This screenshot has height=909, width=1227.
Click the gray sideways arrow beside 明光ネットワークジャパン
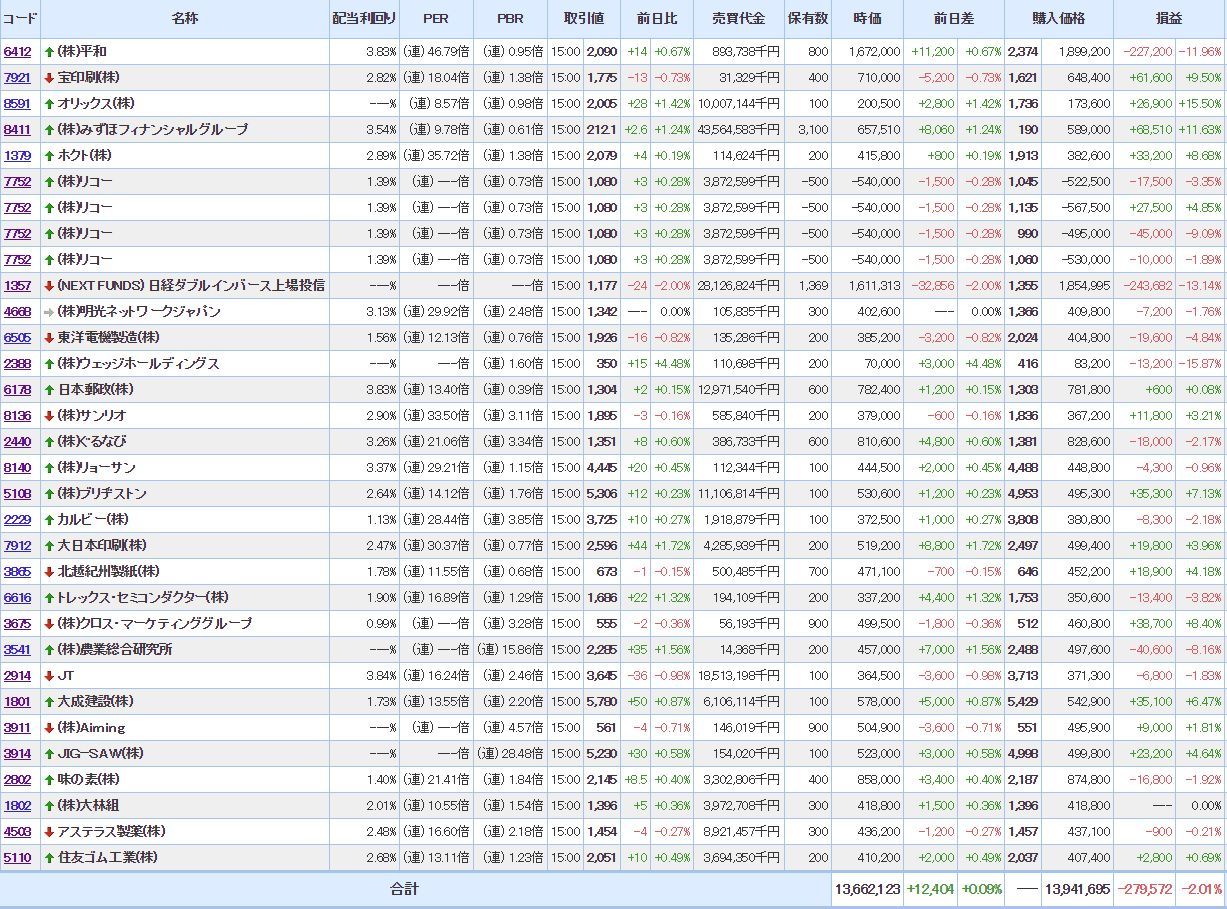[49, 312]
